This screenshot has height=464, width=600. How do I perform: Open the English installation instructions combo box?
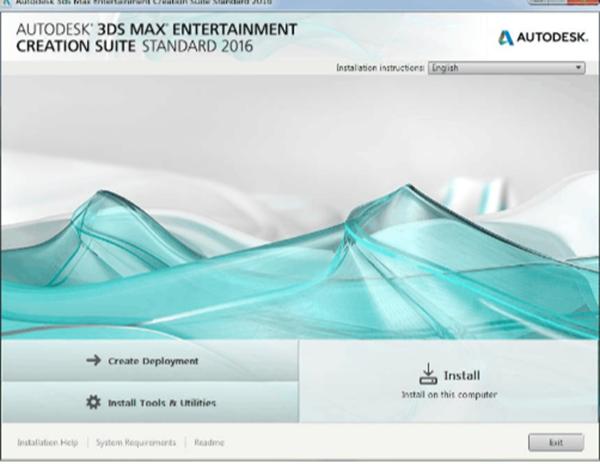(x=505, y=68)
